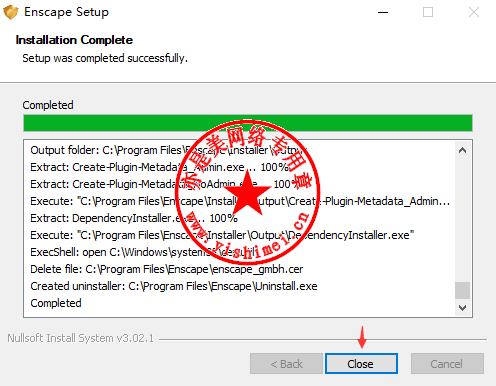Viewport: 496px width, 386px height.
Task: Click the Close button to finish setup
Action: pos(361,364)
